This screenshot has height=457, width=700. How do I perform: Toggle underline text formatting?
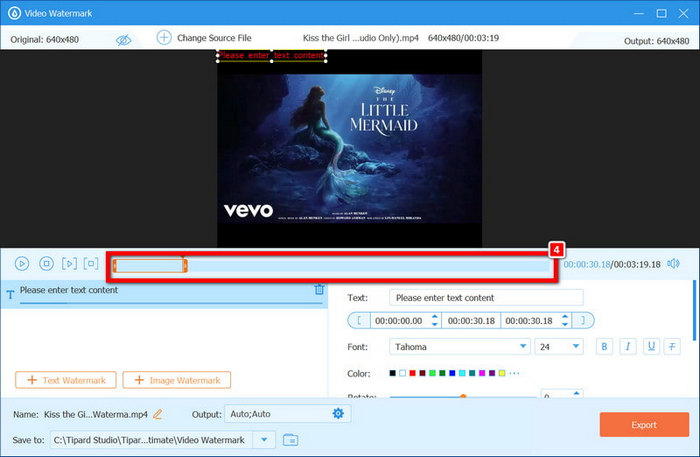pos(651,347)
